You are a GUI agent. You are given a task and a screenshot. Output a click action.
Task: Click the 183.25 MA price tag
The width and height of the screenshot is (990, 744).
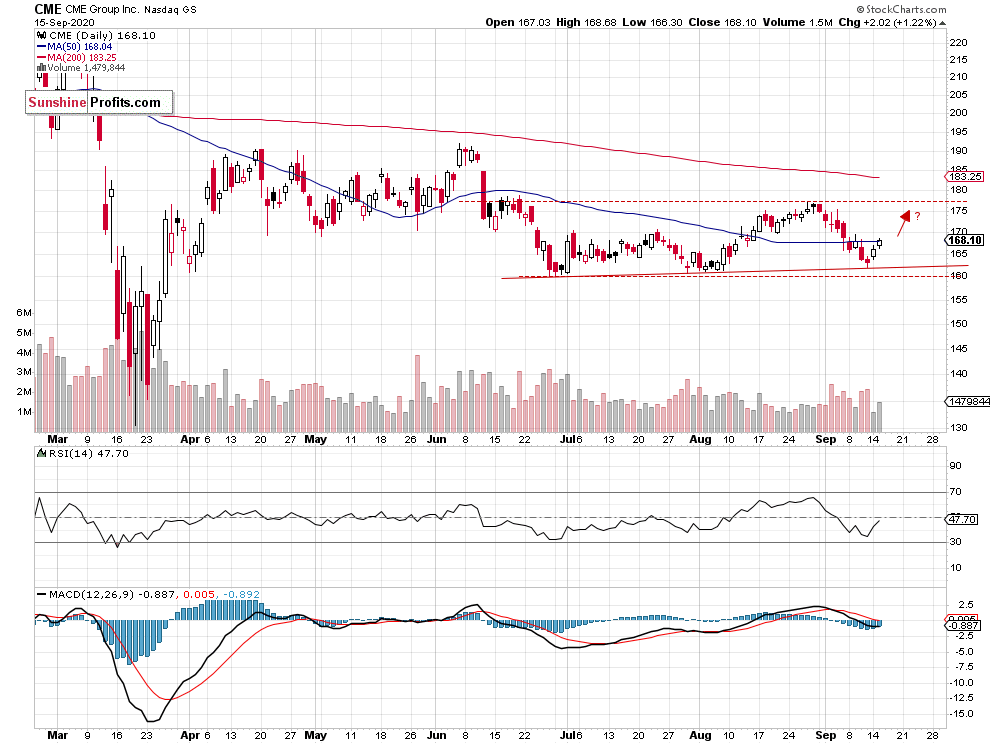tap(964, 177)
